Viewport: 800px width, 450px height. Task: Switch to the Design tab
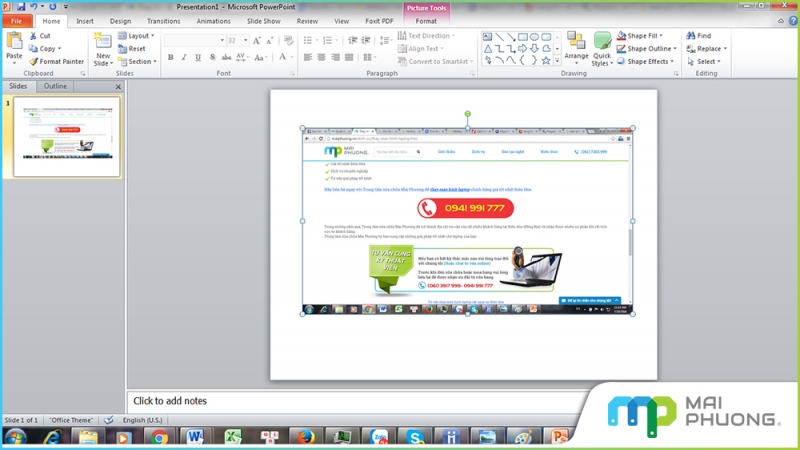[120, 21]
